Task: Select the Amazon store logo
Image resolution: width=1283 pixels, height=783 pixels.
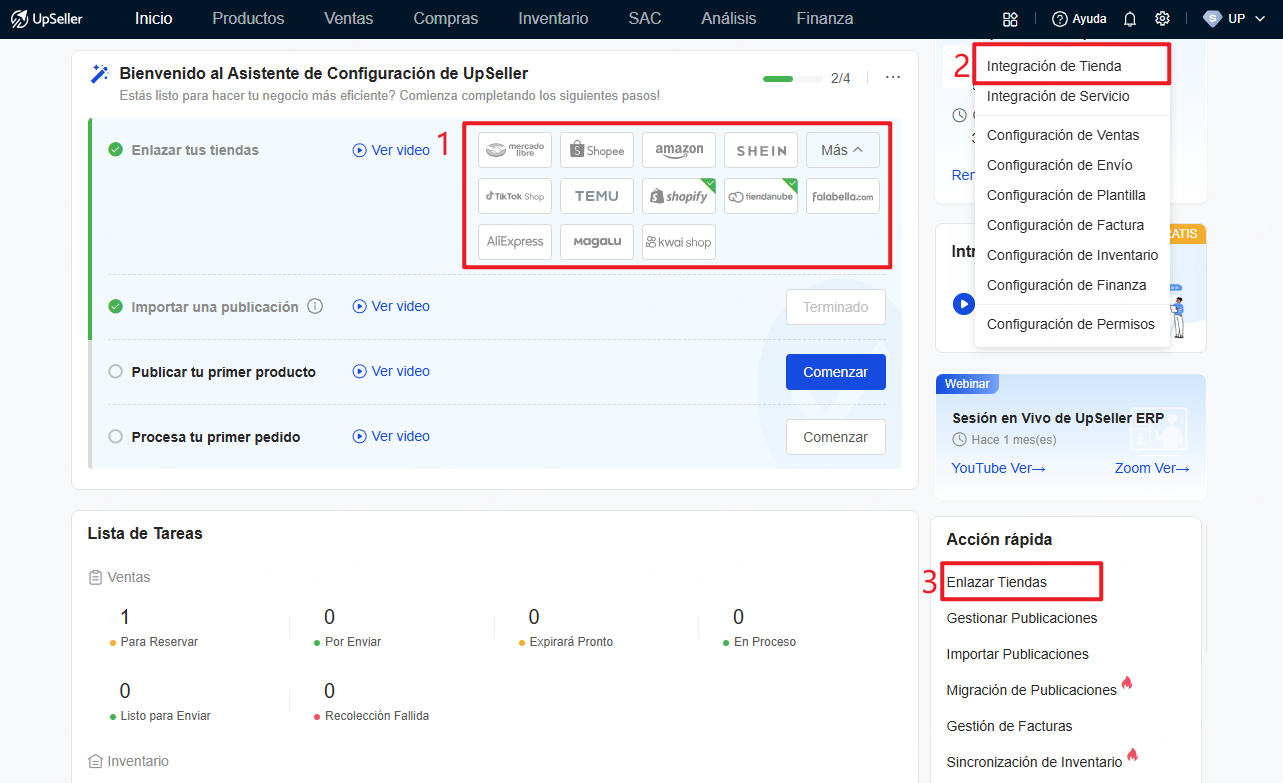Action: tap(679, 150)
